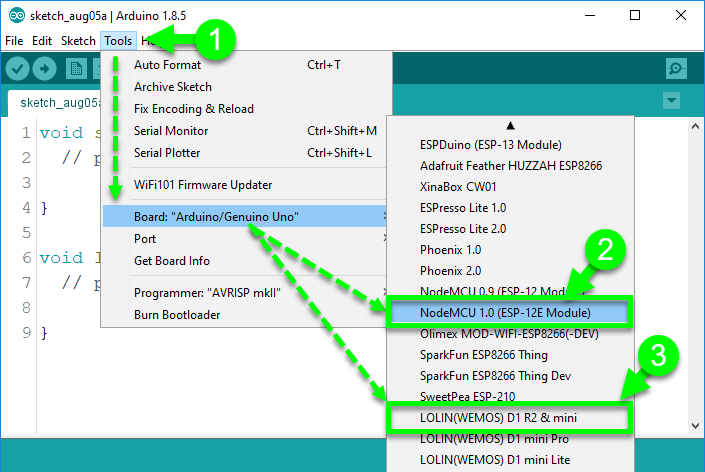Open the tab options dropdown arrow
Viewport: 705px width, 472px height.
click(671, 100)
